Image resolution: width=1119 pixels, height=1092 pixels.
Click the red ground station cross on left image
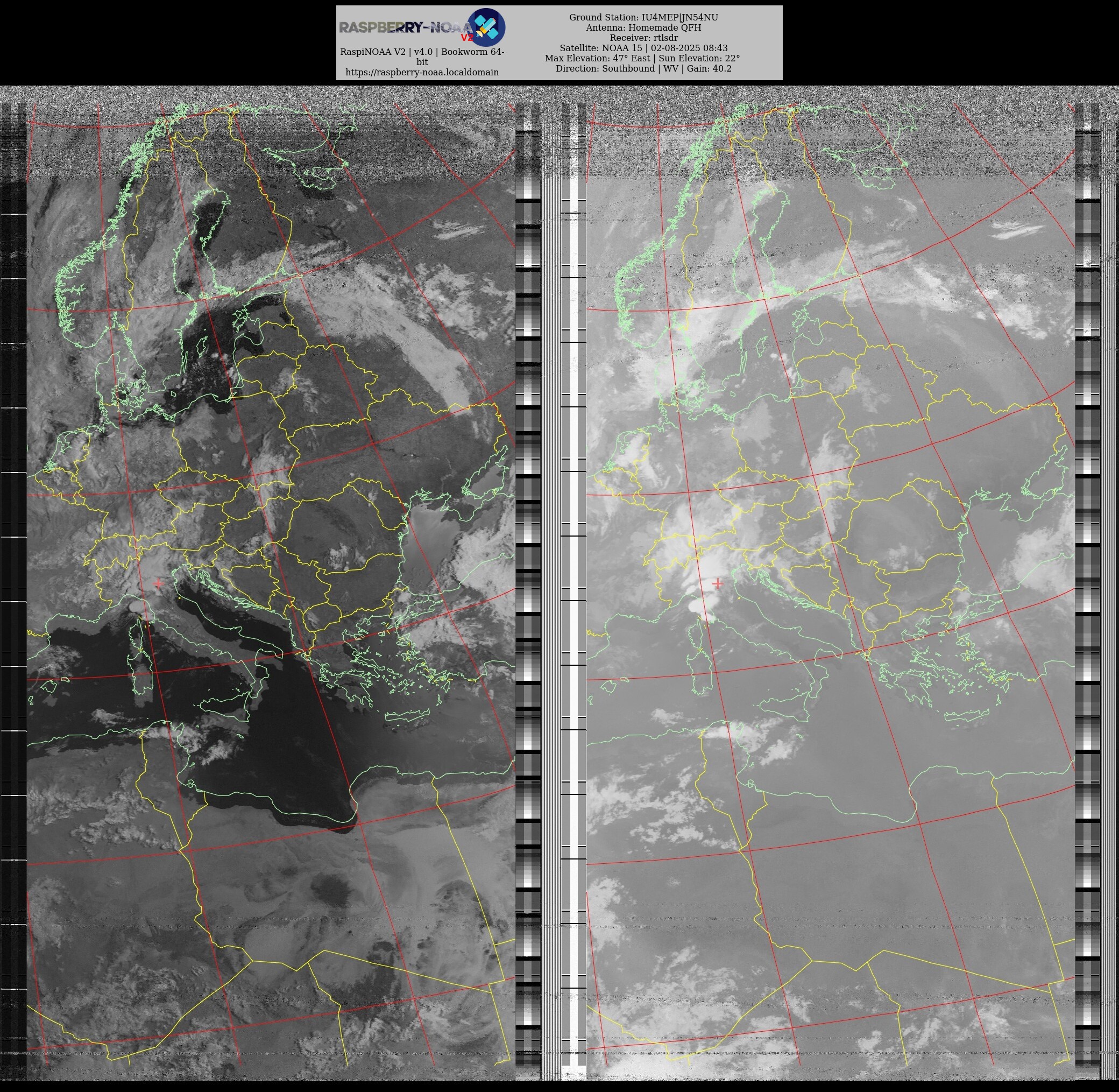click(x=158, y=583)
